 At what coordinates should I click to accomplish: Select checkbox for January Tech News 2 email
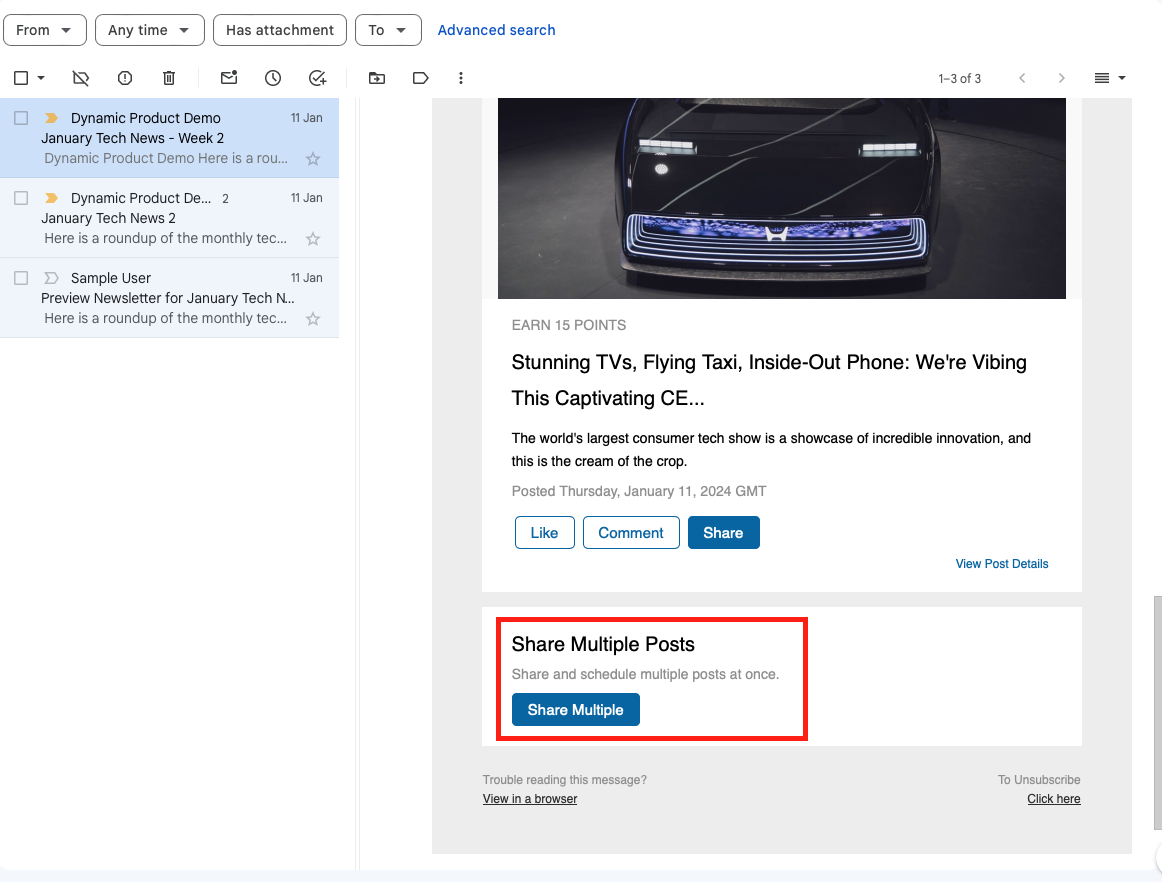coord(21,198)
